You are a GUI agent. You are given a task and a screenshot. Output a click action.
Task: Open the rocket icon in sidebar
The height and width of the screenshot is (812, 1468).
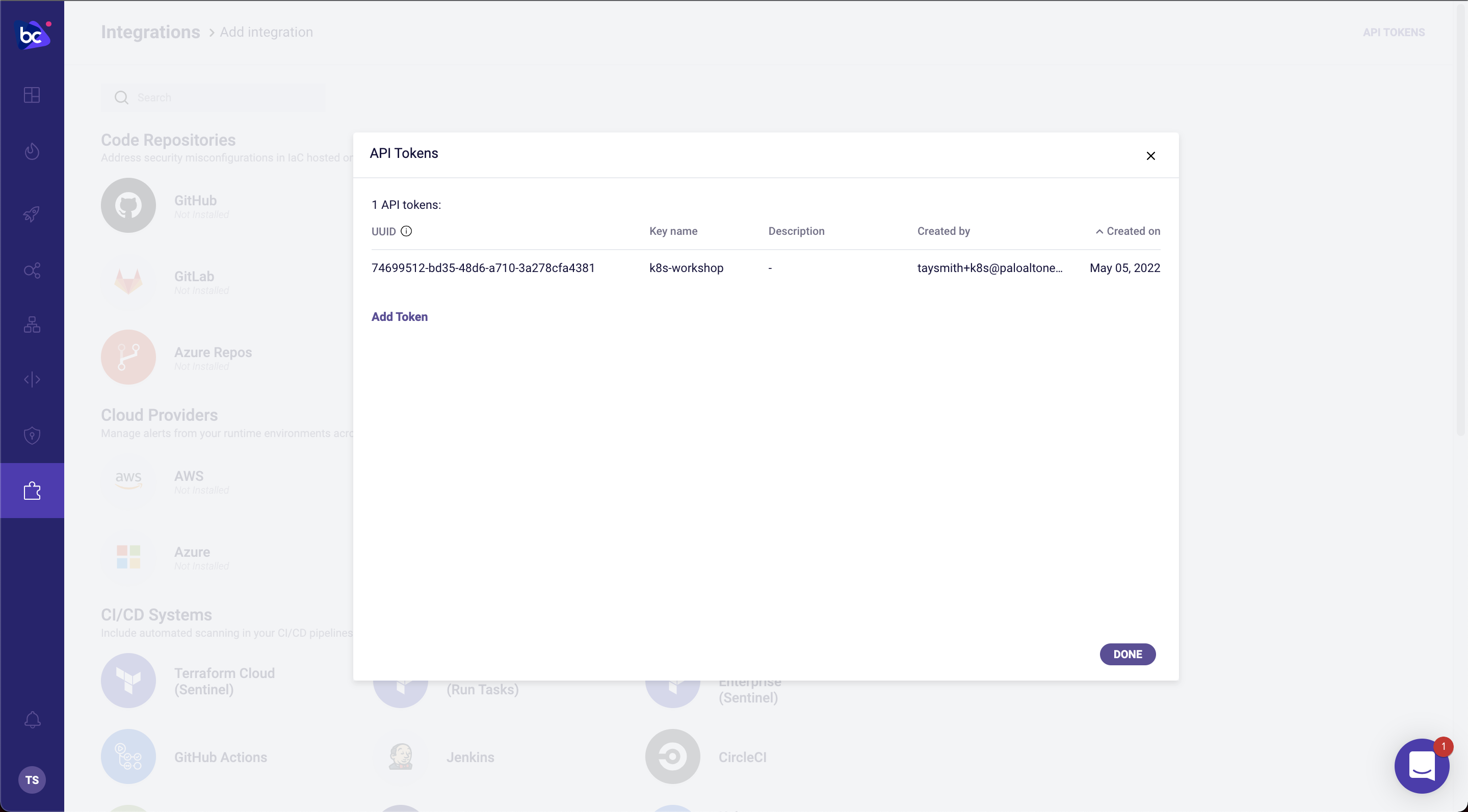32,214
